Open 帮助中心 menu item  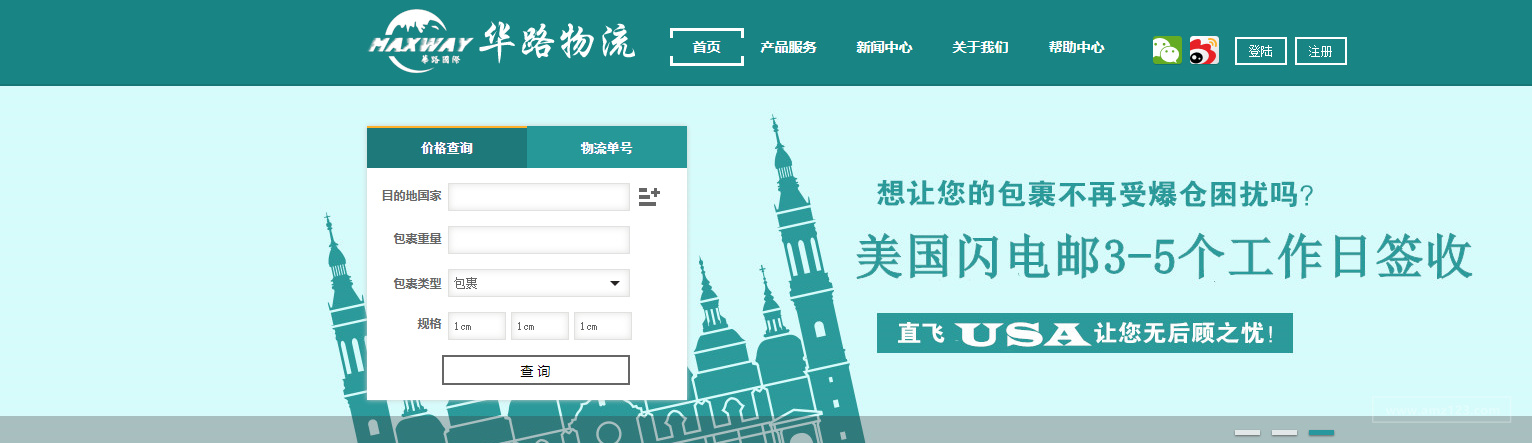1076,47
